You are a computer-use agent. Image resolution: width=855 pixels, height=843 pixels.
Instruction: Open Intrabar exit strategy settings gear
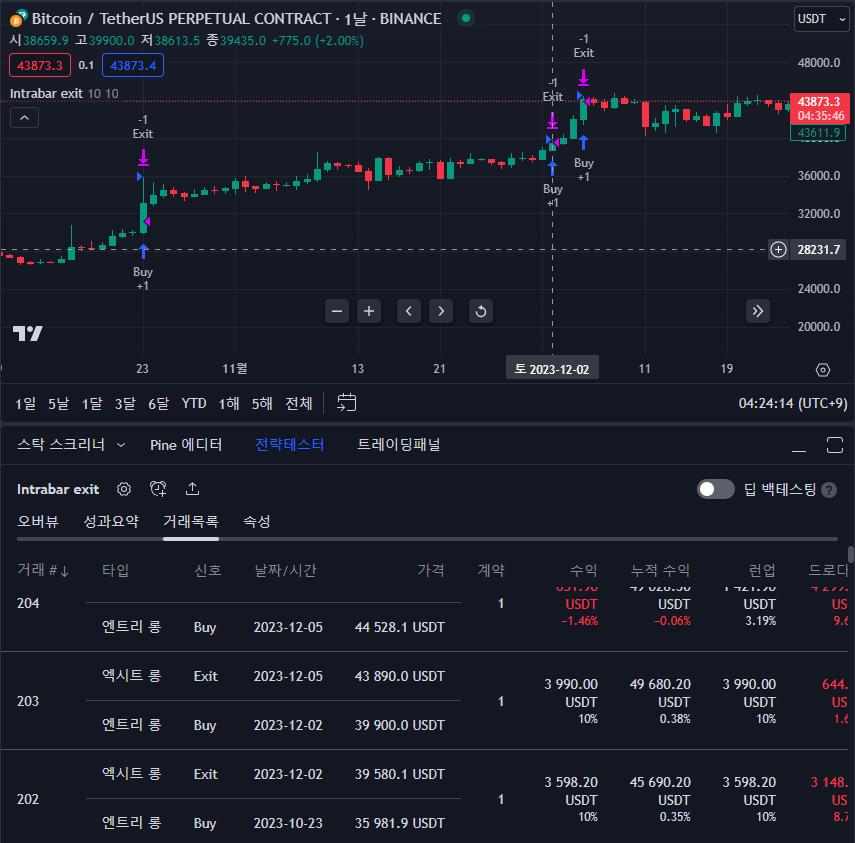click(124, 489)
